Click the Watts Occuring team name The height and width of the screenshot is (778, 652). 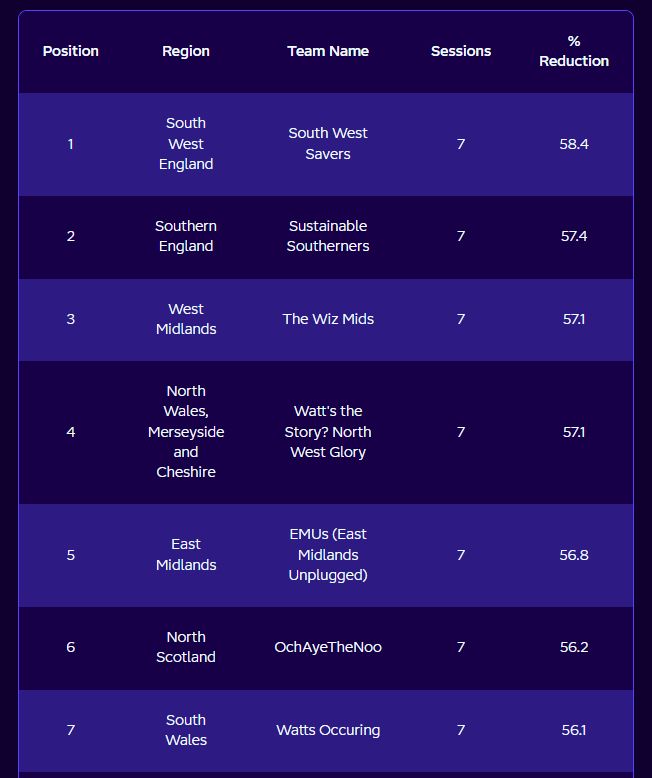328,730
